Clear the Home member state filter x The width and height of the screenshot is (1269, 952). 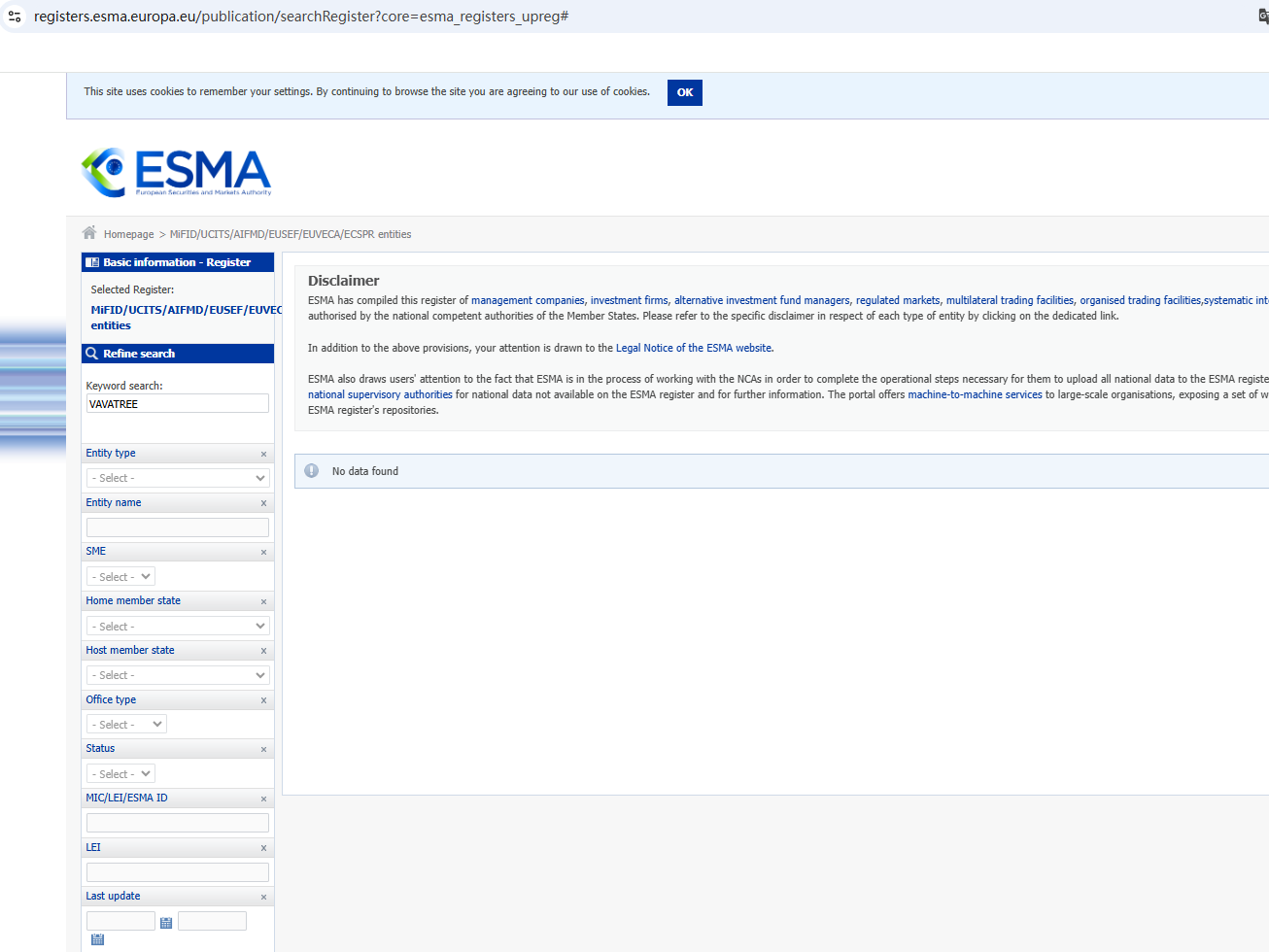(263, 602)
